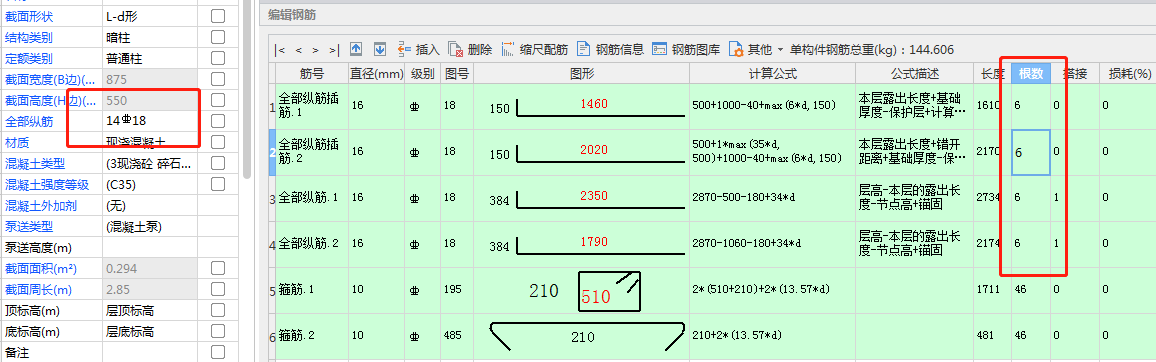Jump to last rebar row arrow

point(334,50)
